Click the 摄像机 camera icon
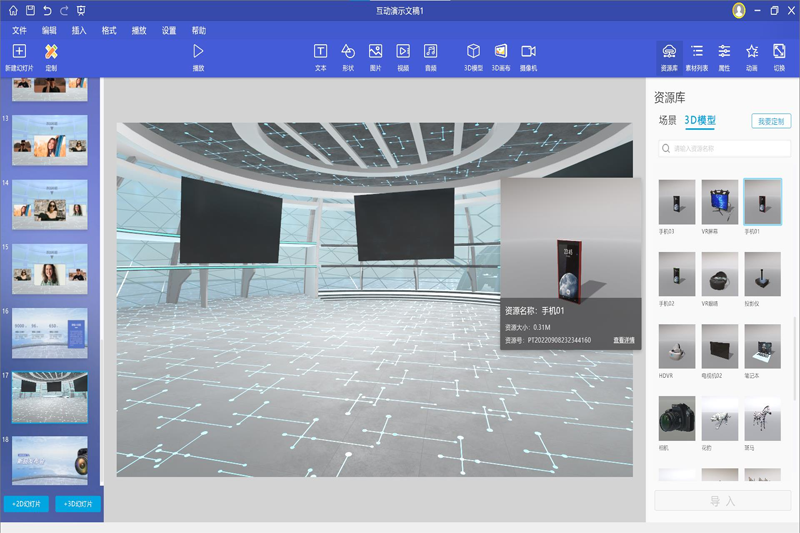The height and width of the screenshot is (533, 800). click(x=528, y=52)
